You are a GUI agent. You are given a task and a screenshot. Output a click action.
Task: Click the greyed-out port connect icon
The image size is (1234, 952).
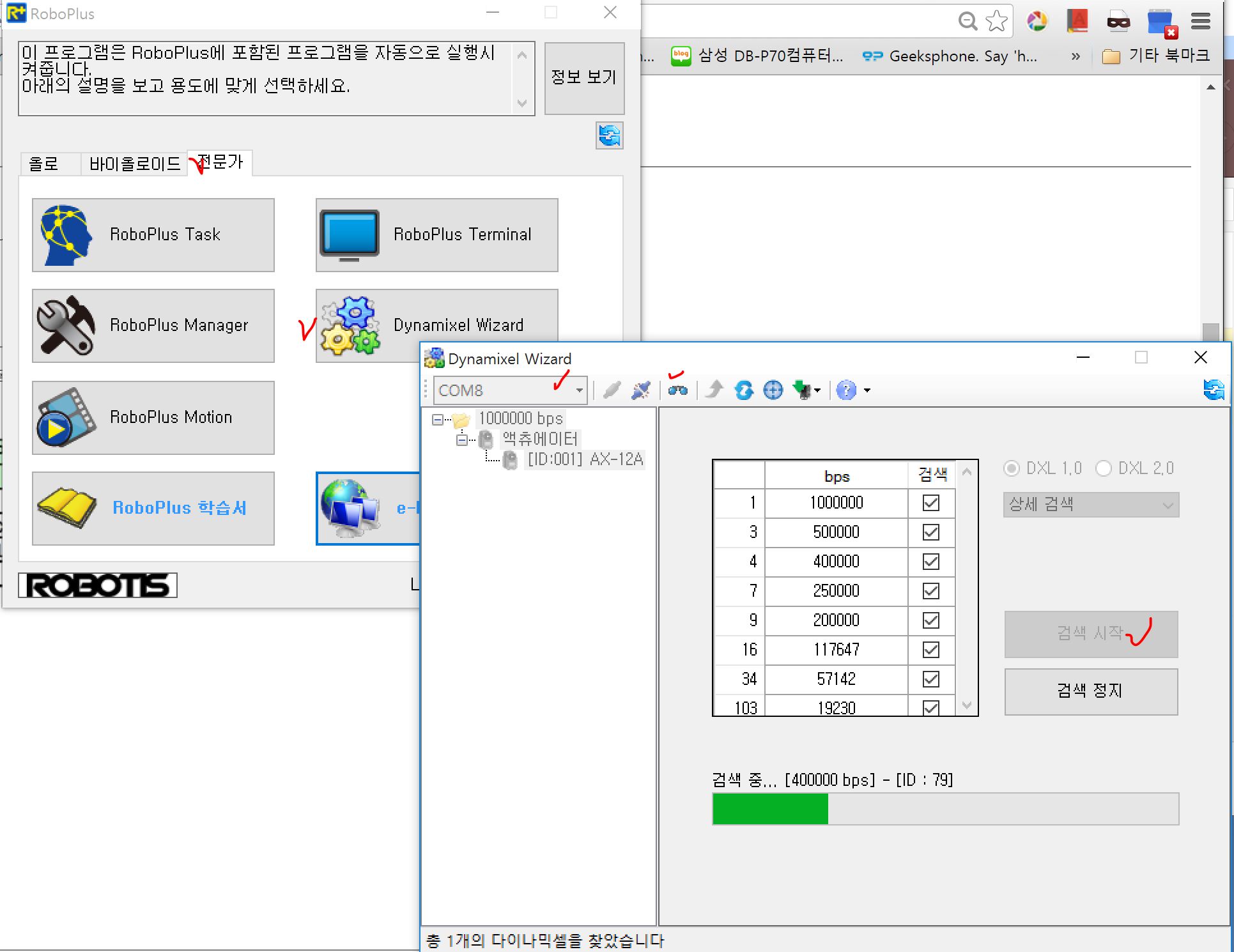pos(612,390)
